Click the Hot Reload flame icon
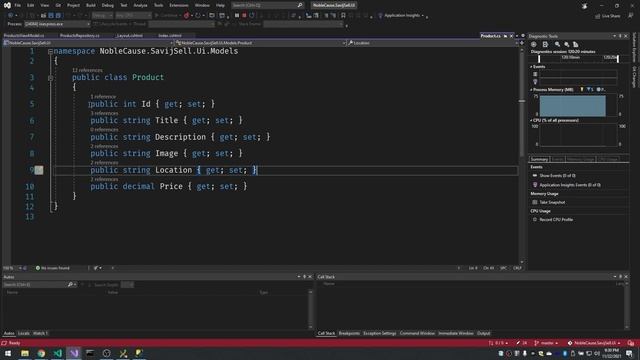This screenshot has width=640, height=360. (186, 16)
